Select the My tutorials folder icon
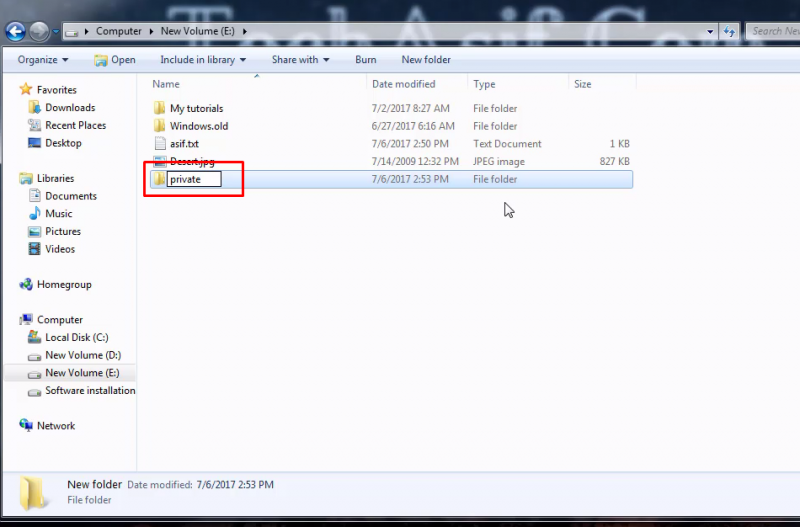800x527 pixels. tap(160, 108)
